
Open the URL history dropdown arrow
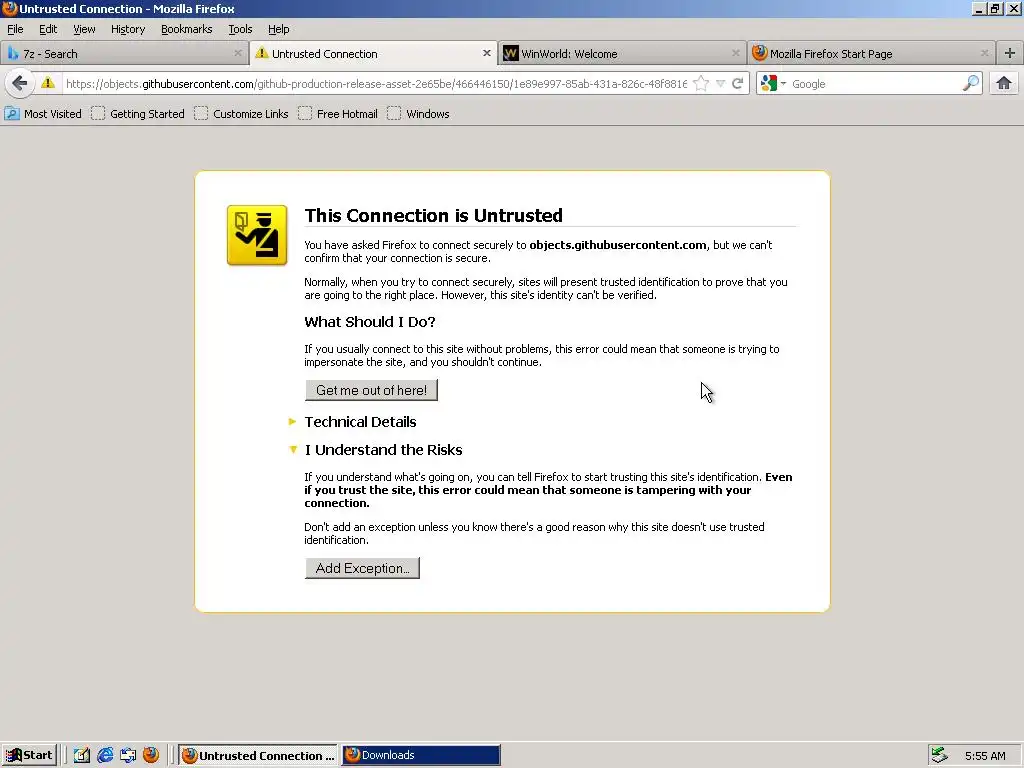point(720,84)
